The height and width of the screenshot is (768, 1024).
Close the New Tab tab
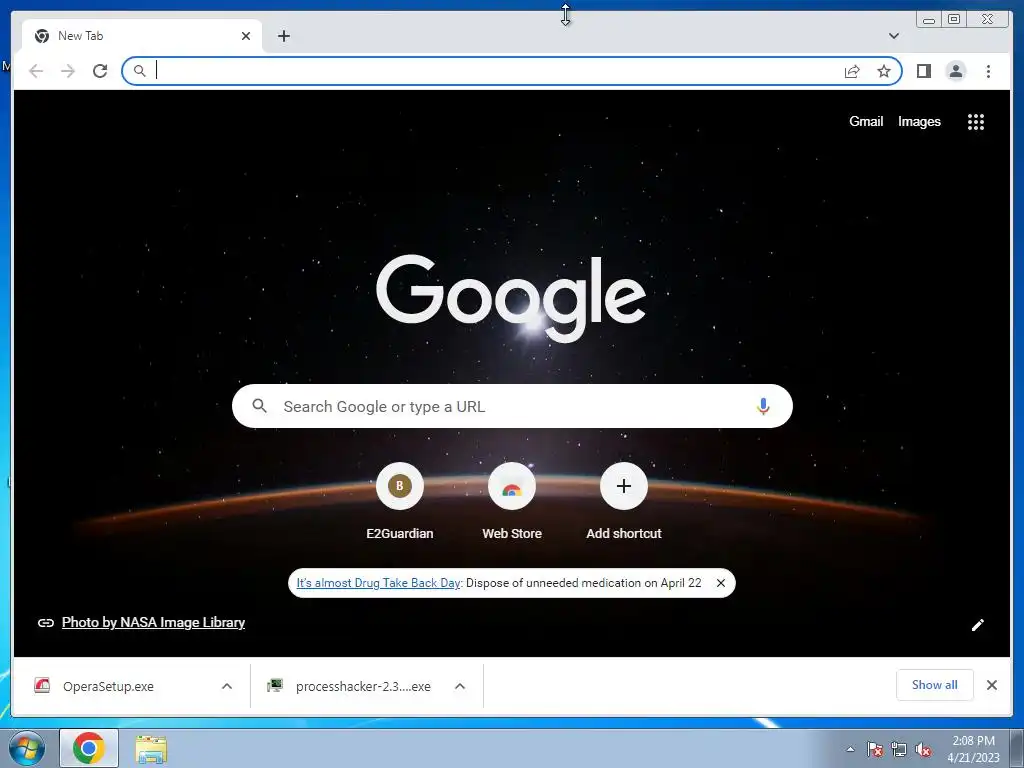click(x=246, y=36)
